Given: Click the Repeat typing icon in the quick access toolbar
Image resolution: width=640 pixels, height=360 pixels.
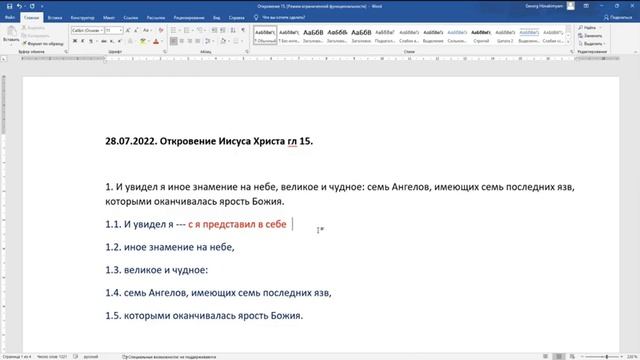Looking at the screenshot, I should point(32,6).
